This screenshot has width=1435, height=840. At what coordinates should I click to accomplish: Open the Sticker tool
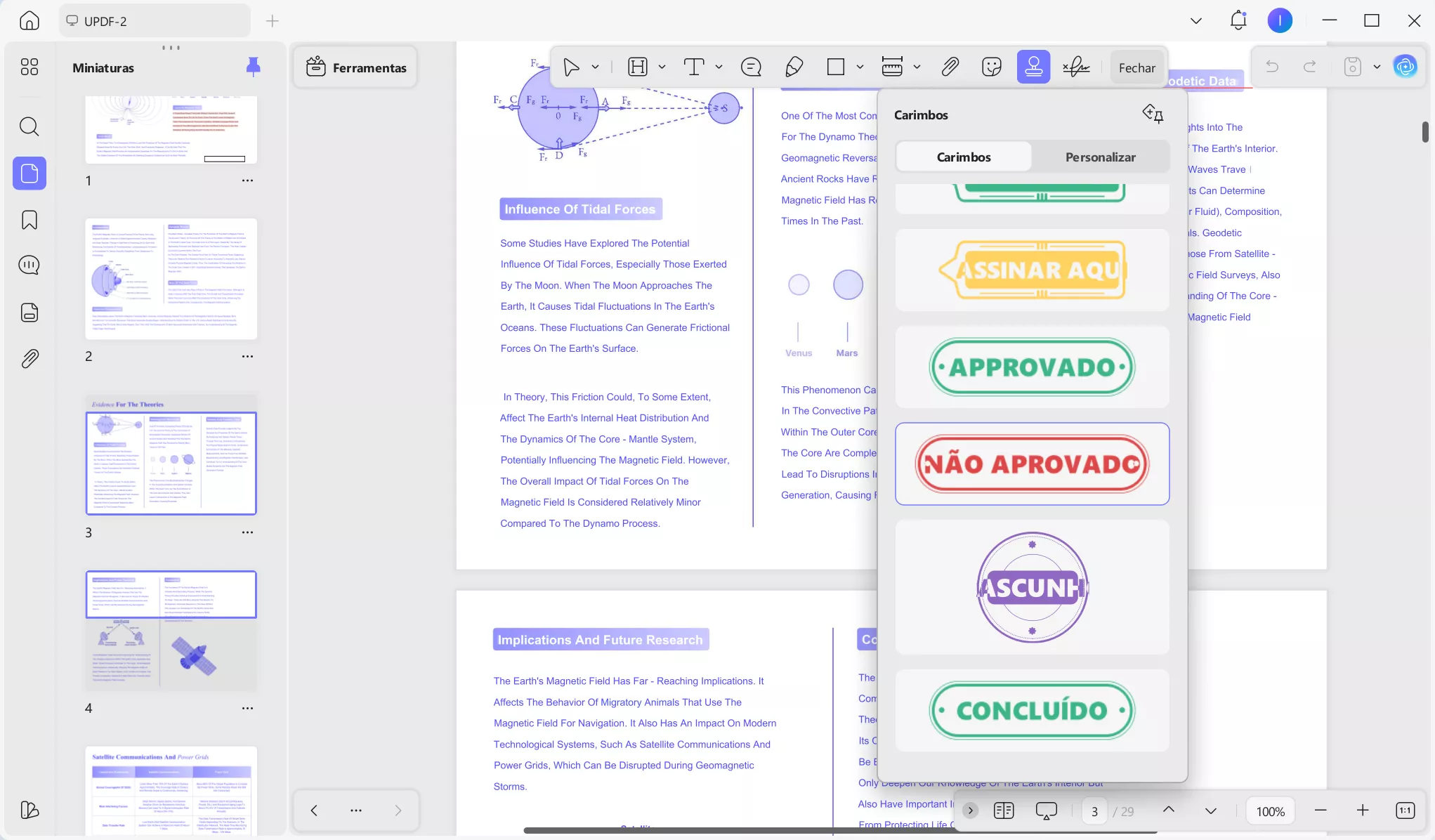coord(991,67)
